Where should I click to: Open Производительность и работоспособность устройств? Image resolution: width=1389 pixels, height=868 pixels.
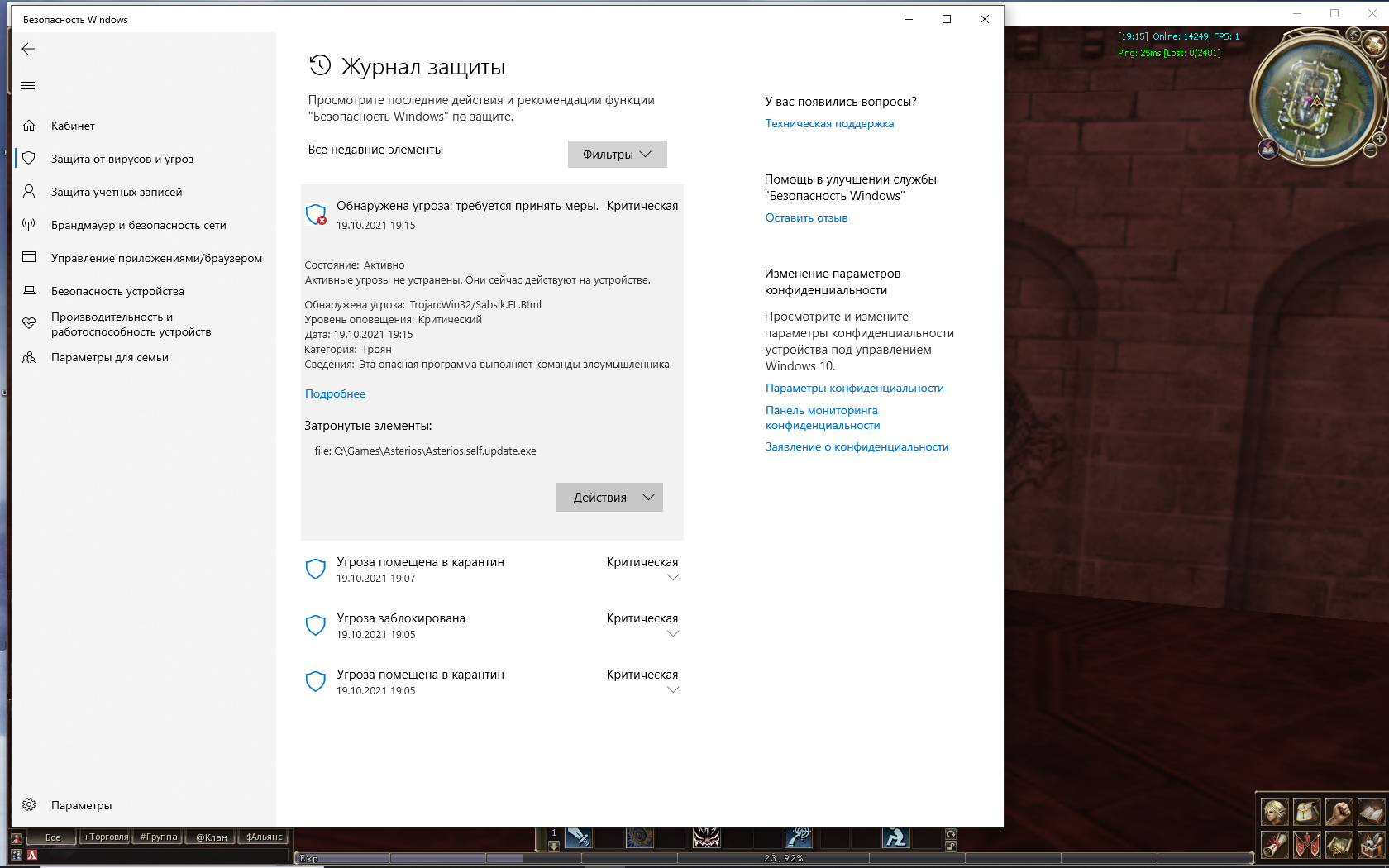pyautogui.click(x=144, y=324)
